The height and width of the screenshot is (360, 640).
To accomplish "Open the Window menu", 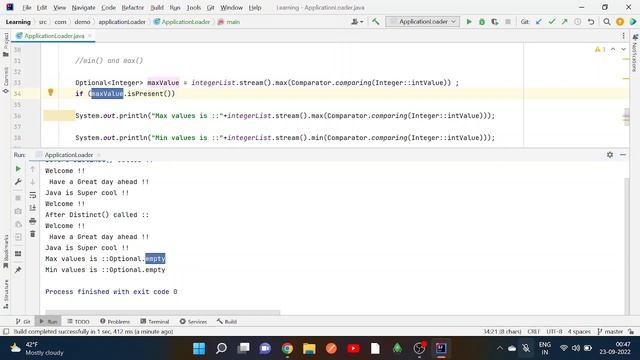I will tap(231, 7).
